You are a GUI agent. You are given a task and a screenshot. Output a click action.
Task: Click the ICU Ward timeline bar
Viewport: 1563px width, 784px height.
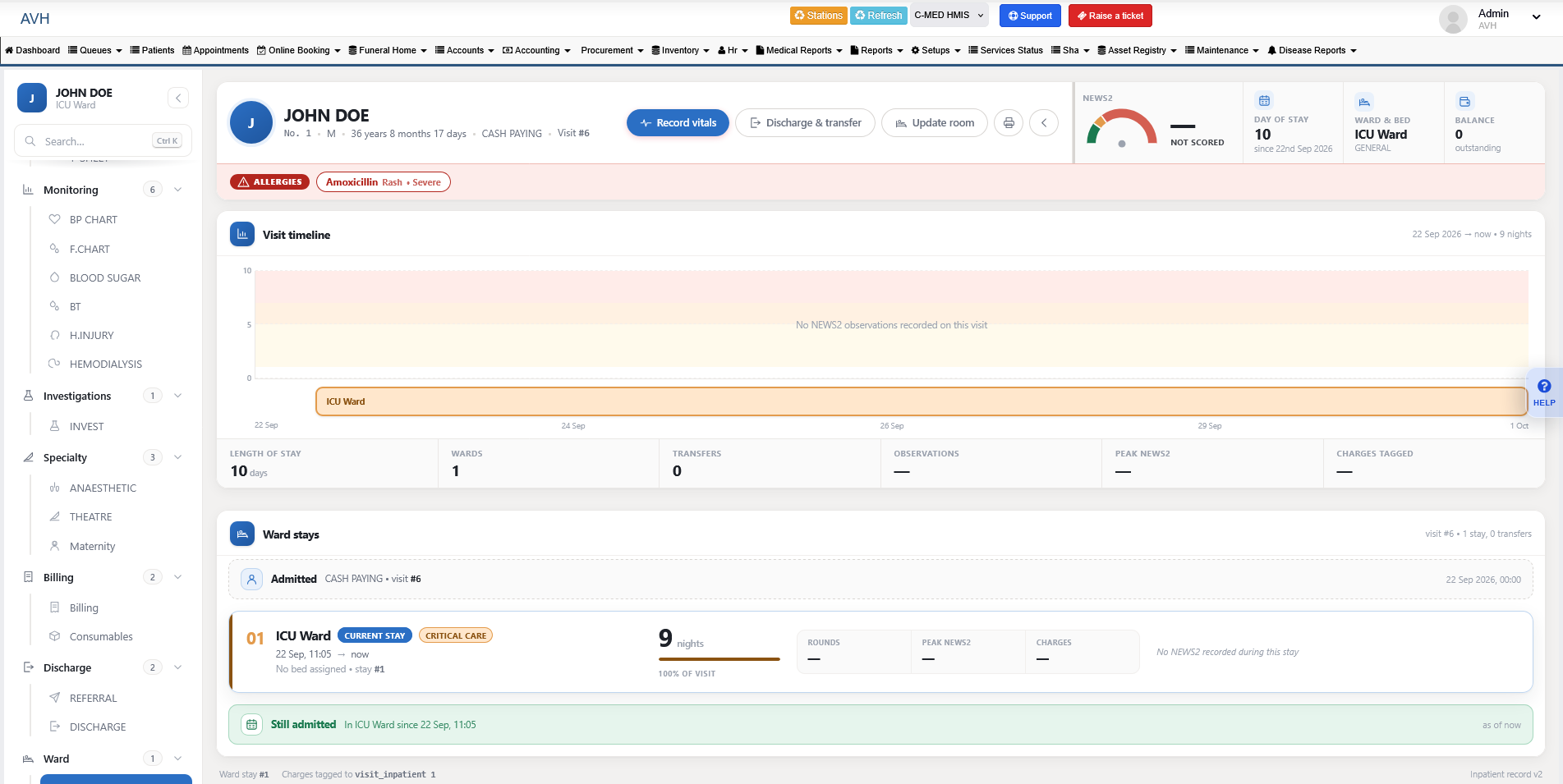point(921,401)
